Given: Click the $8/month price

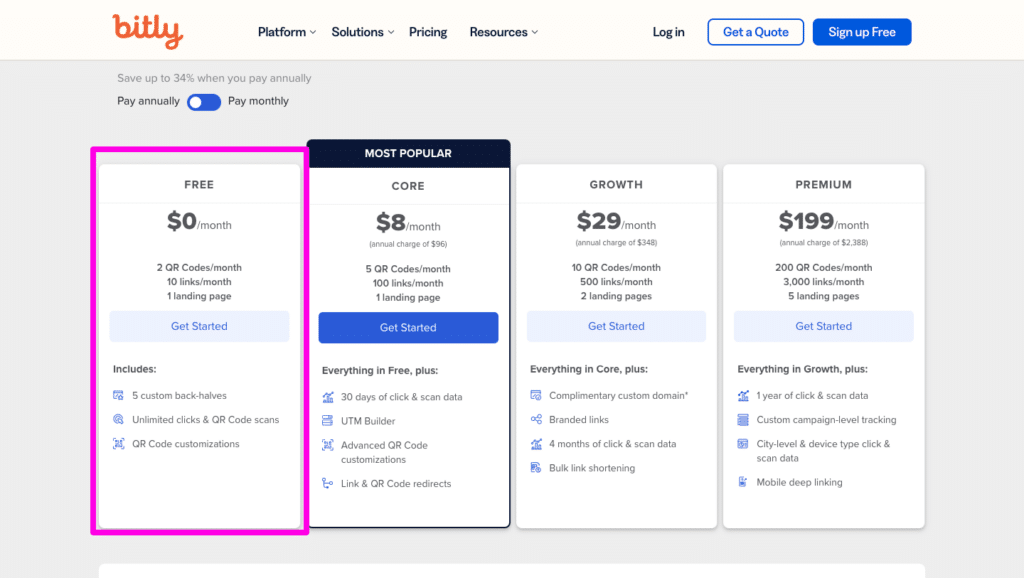Looking at the screenshot, I should (x=408, y=223).
